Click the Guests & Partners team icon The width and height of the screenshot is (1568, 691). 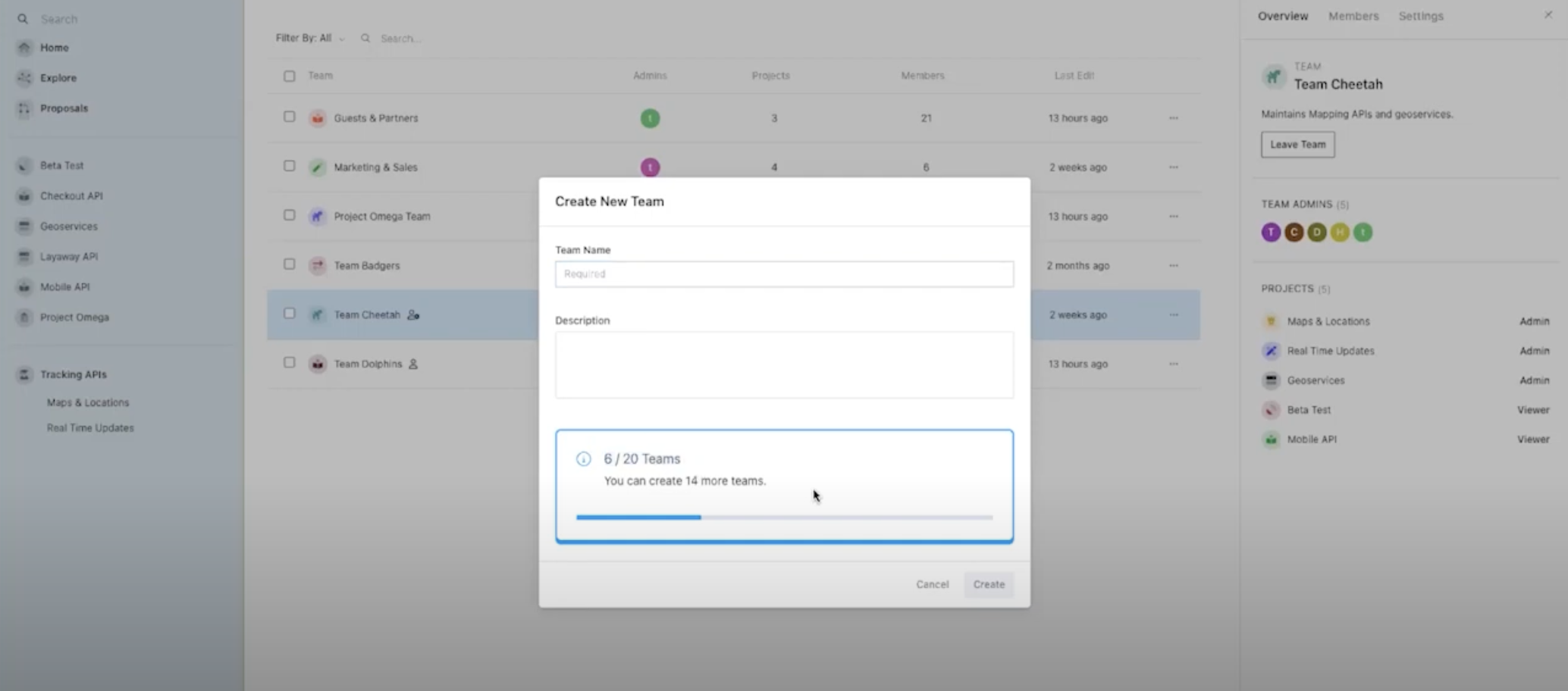318,118
